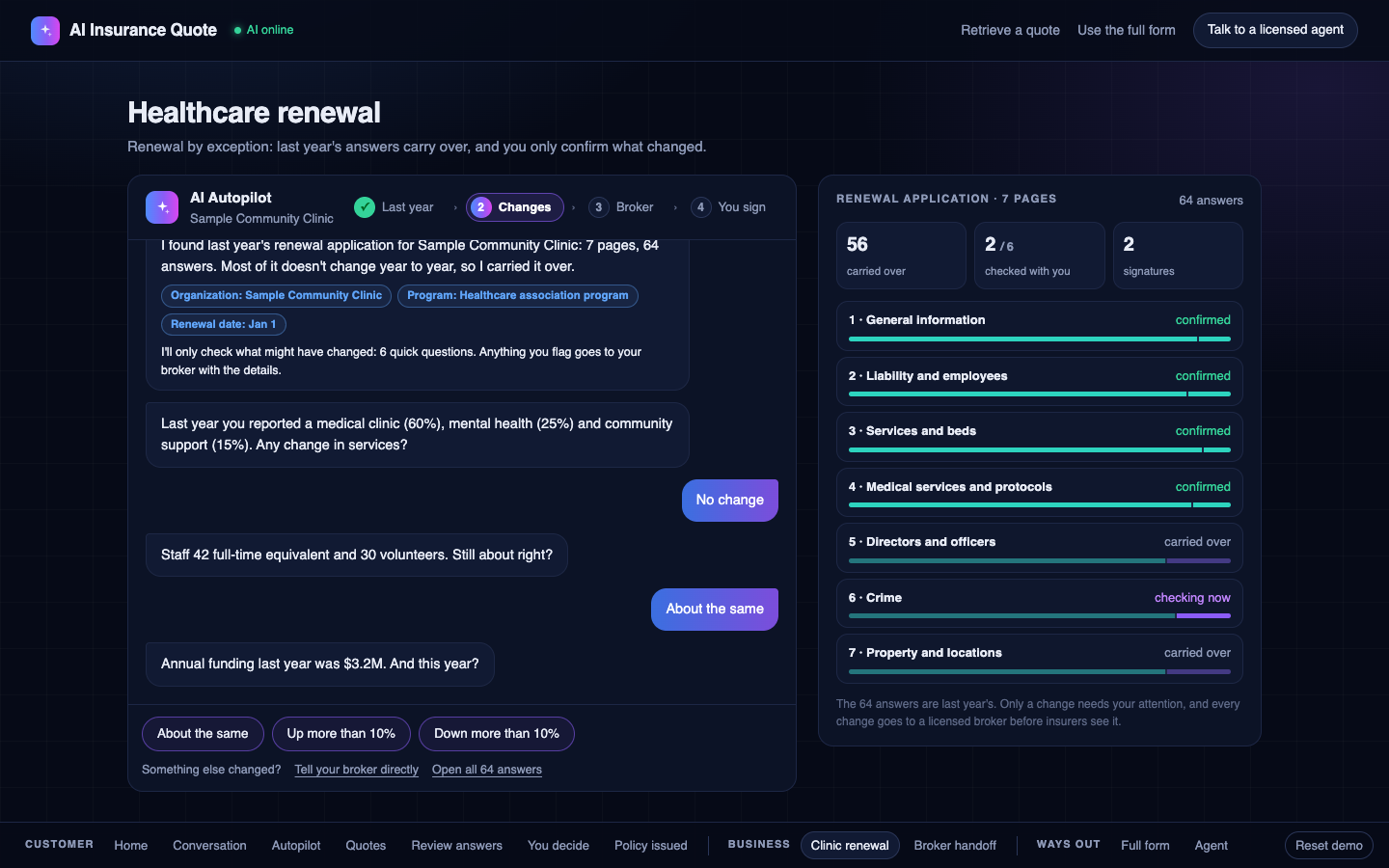Image resolution: width=1389 pixels, height=868 pixels.
Task: Click the Organization: Sample Community Clinic chip
Action: pyautogui.click(x=276, y=296)
